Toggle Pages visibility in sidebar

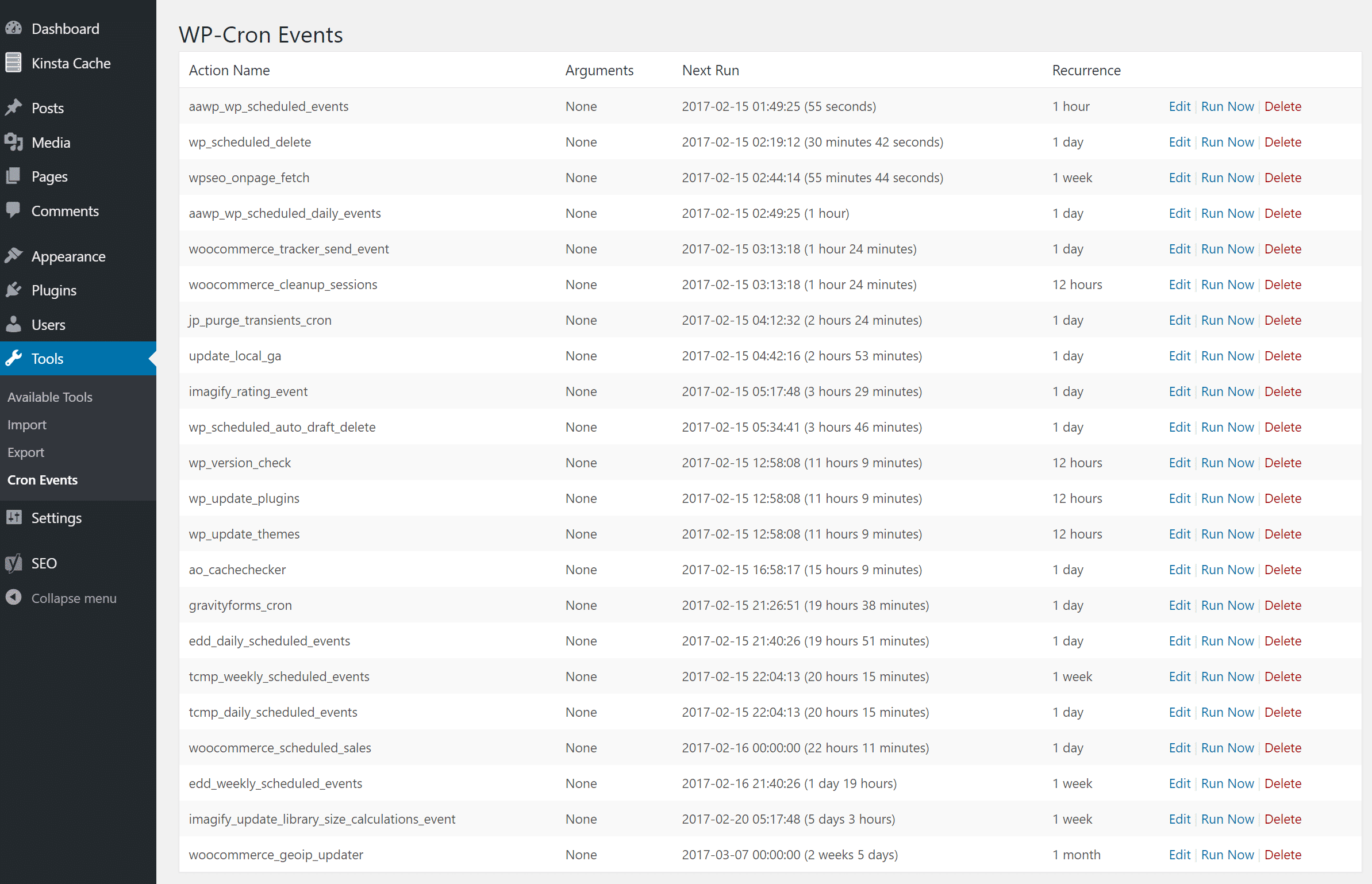(48, 175)
